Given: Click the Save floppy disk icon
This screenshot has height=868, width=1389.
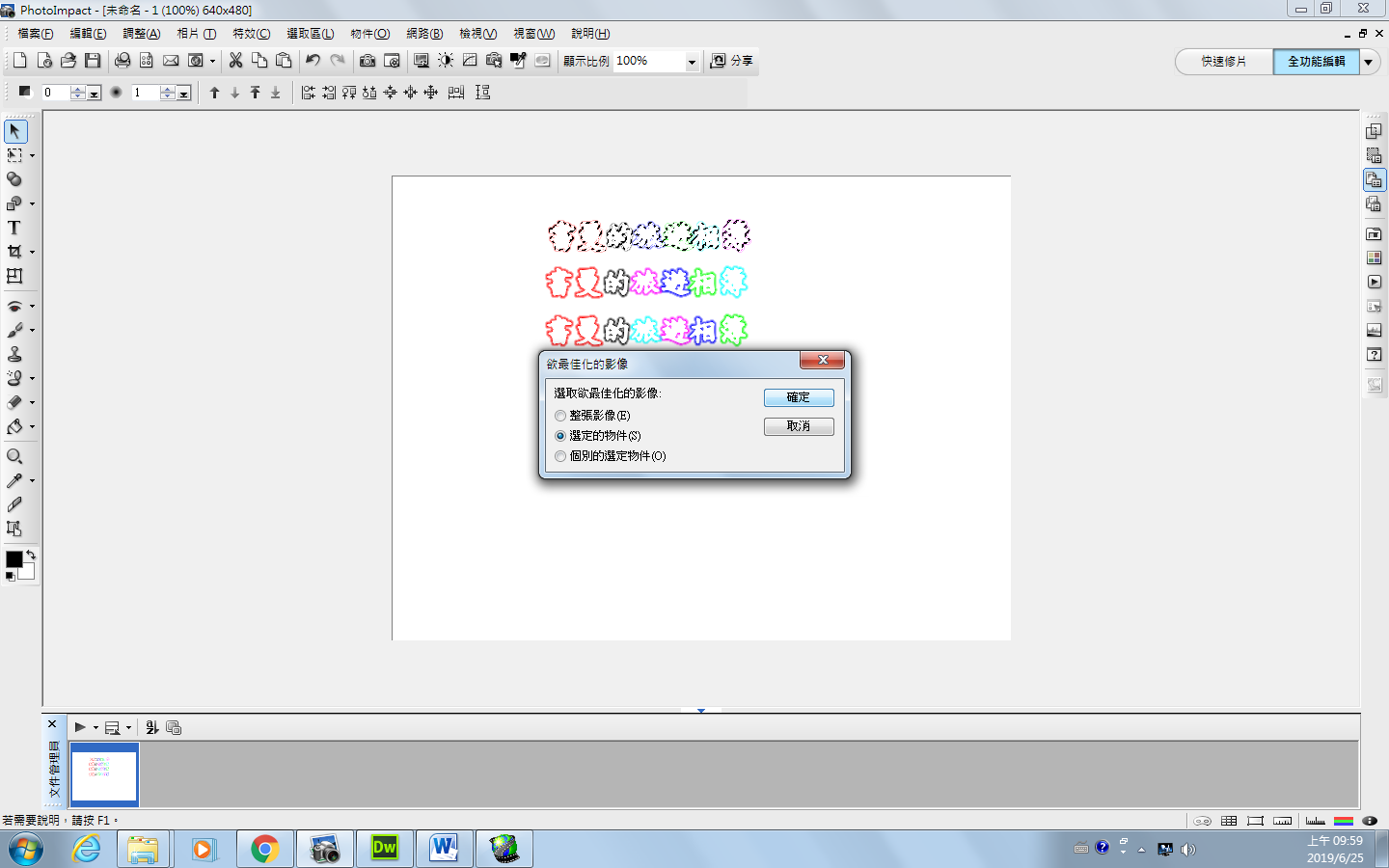Looking at the screenshot, I should coord(93,61).
